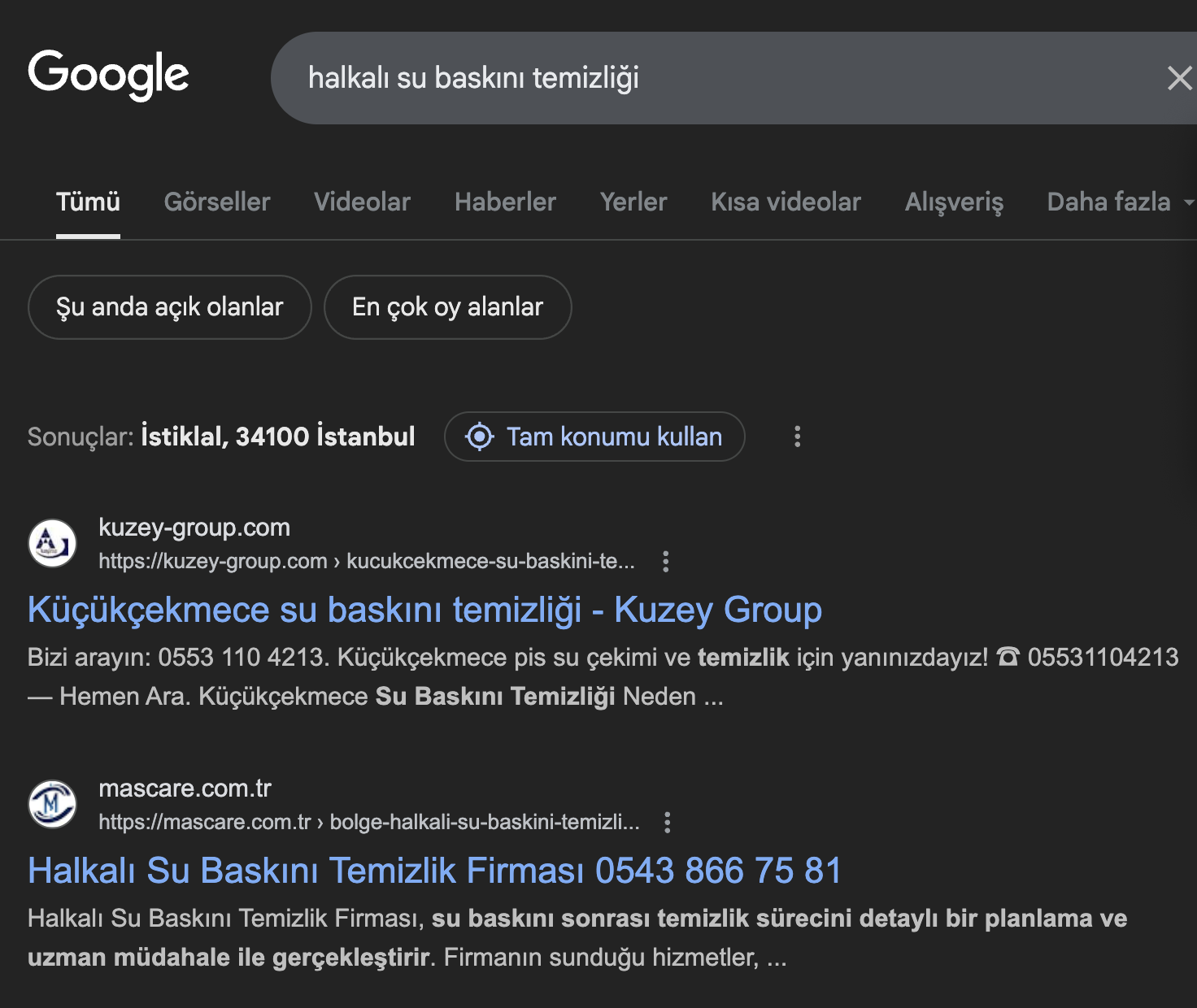
Task: Open the three-dot menu for kuzey-group.com result
Action: pyautogui.click(x=665, y=562)
